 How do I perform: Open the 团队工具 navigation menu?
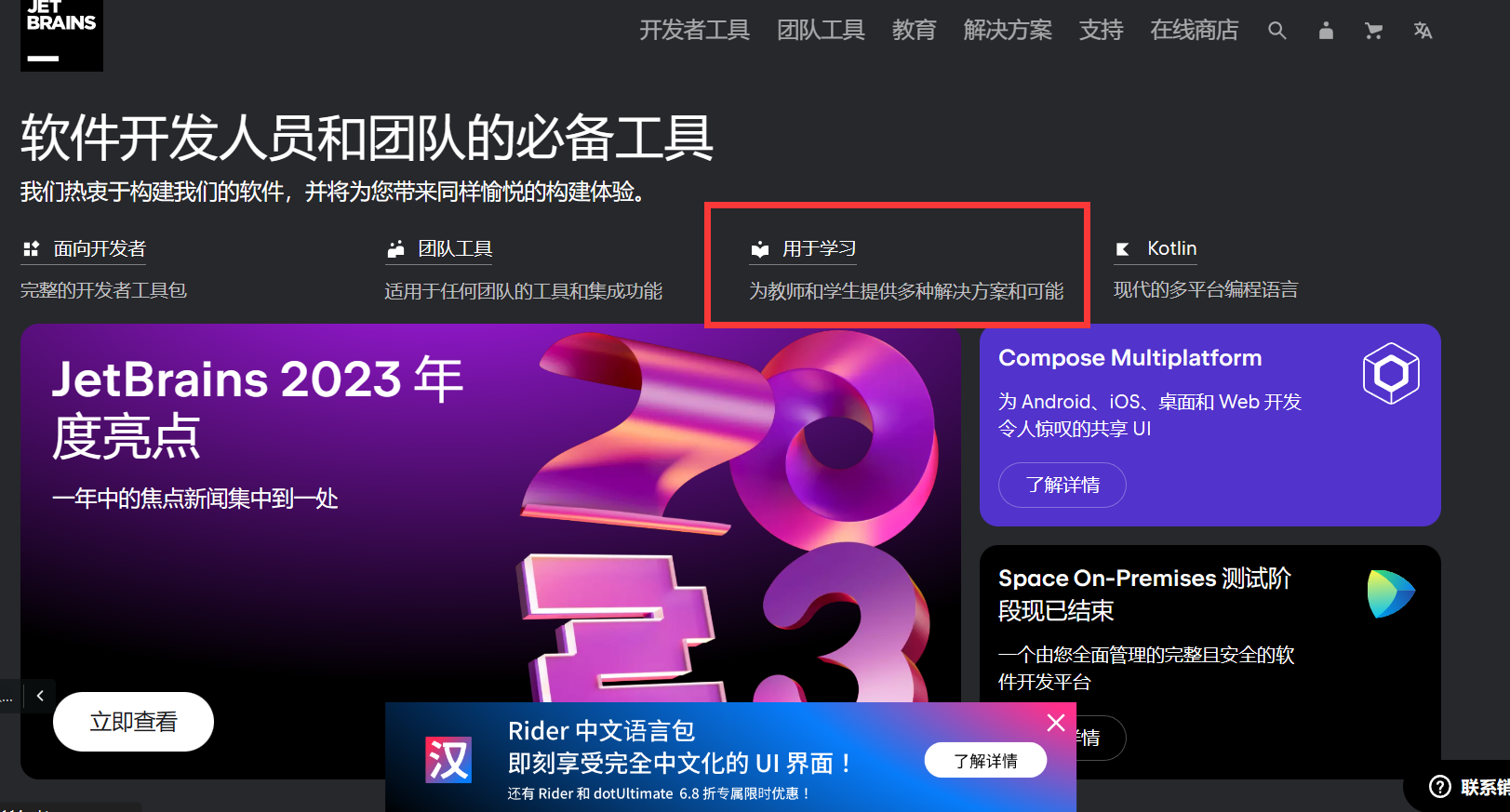tap(821, 31)
